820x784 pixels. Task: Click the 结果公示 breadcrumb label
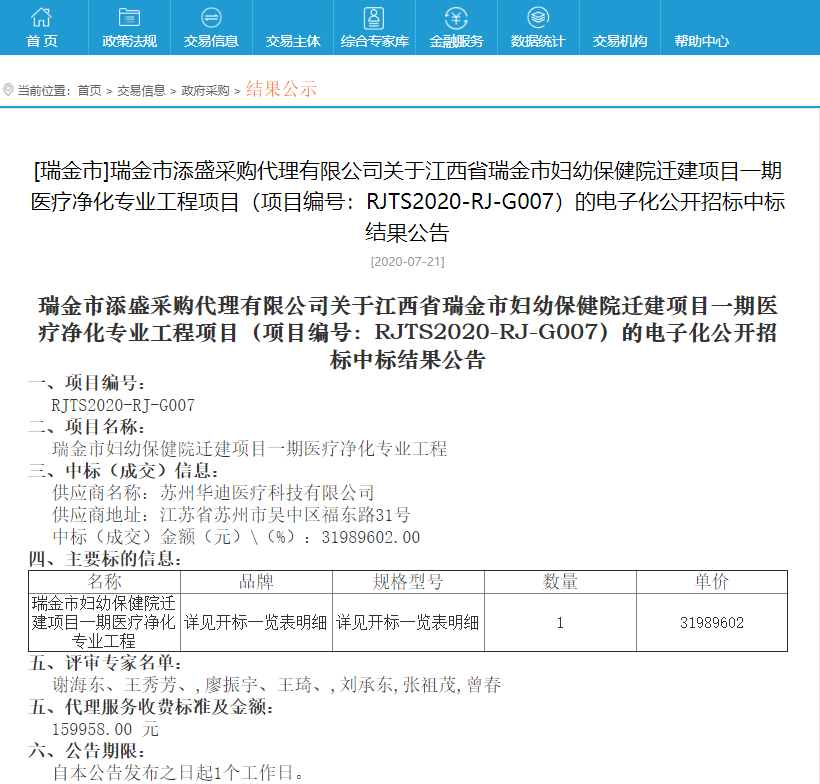click(281, 89)
